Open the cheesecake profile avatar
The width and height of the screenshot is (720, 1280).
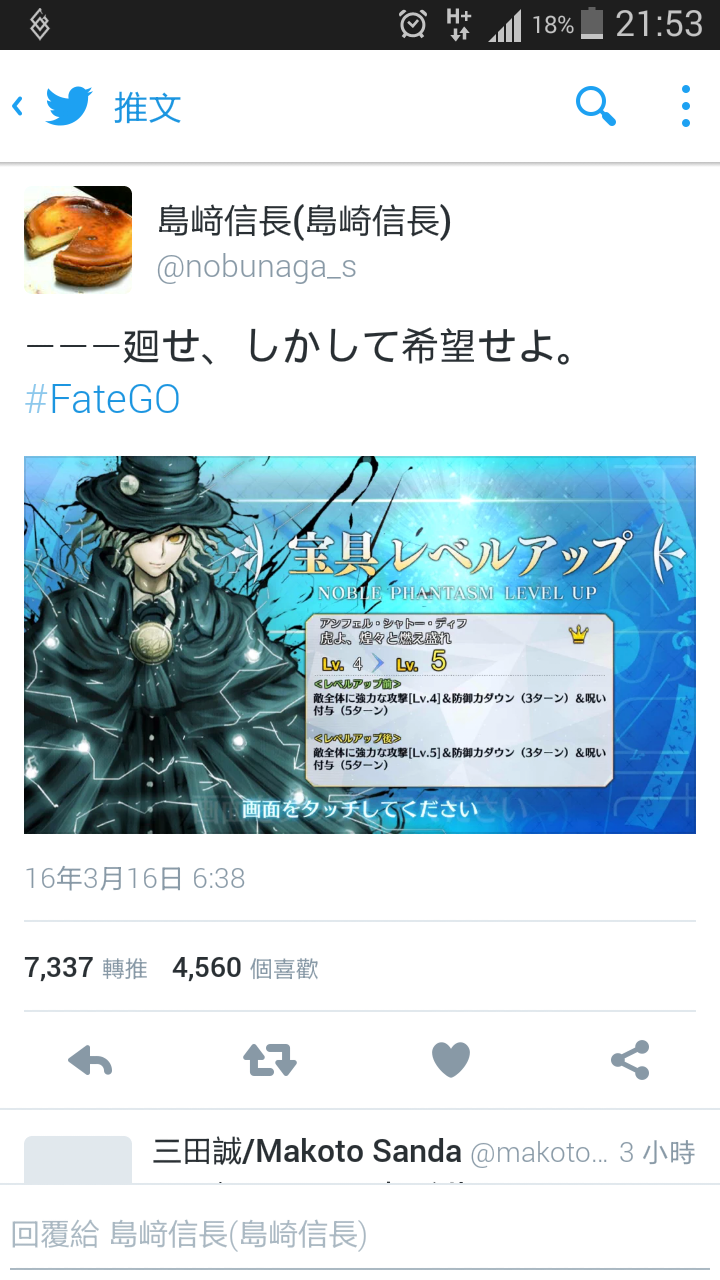[x=78, y=240]
